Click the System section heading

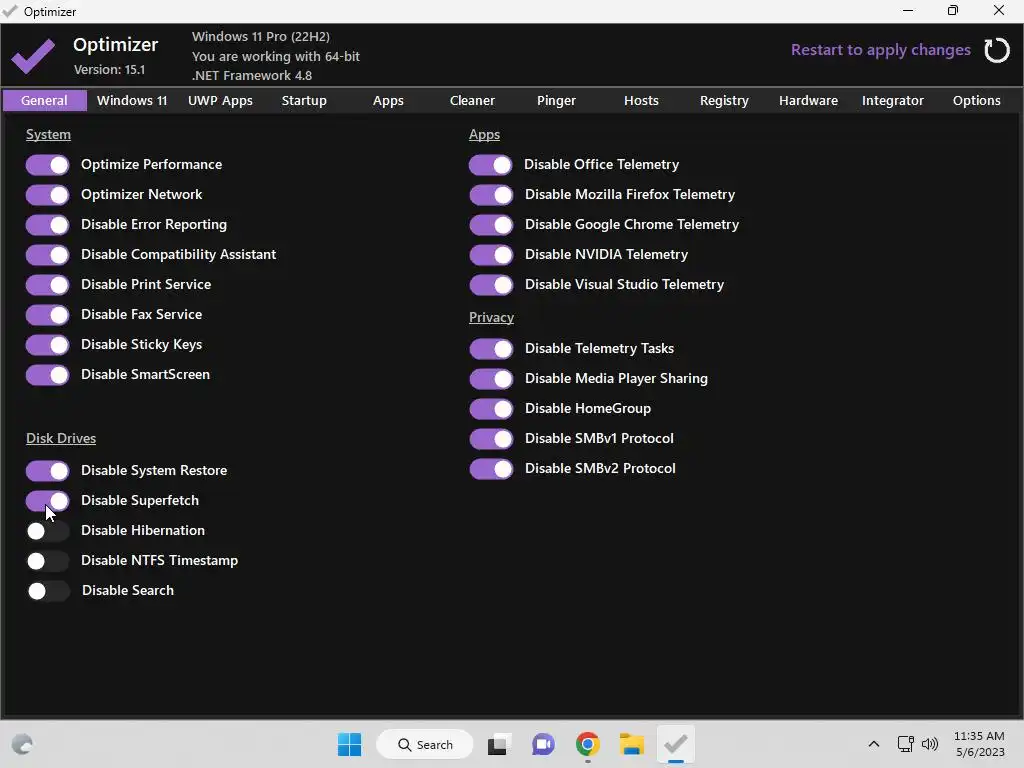[48, 135]
